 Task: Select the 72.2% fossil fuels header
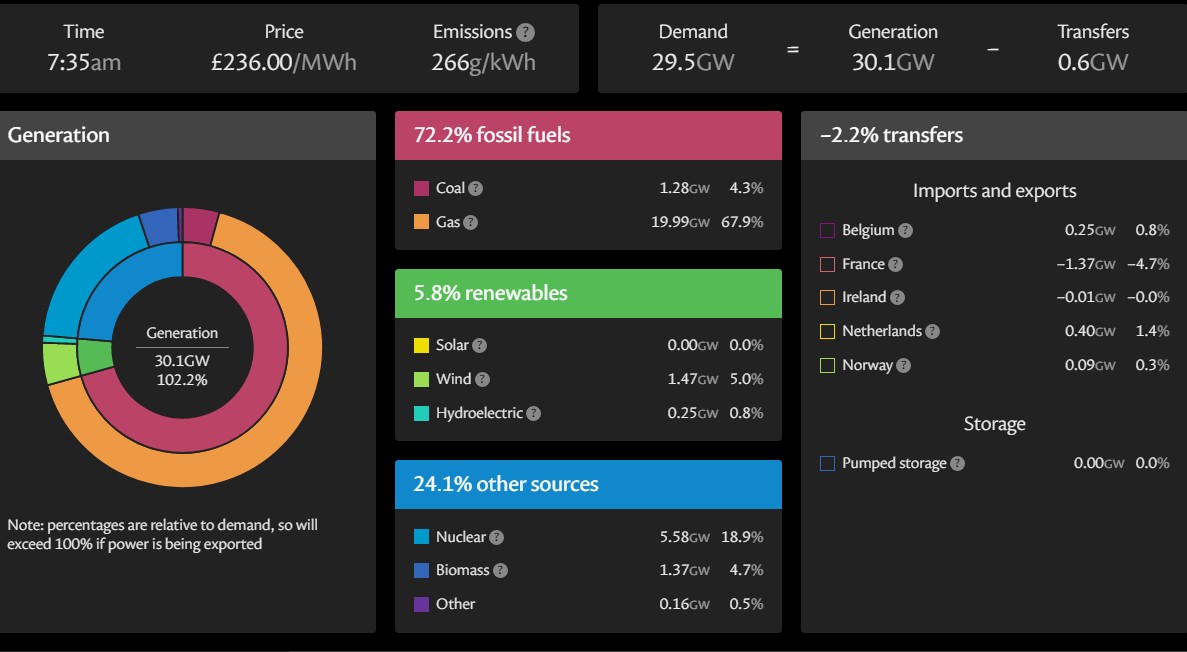point(588,135)
